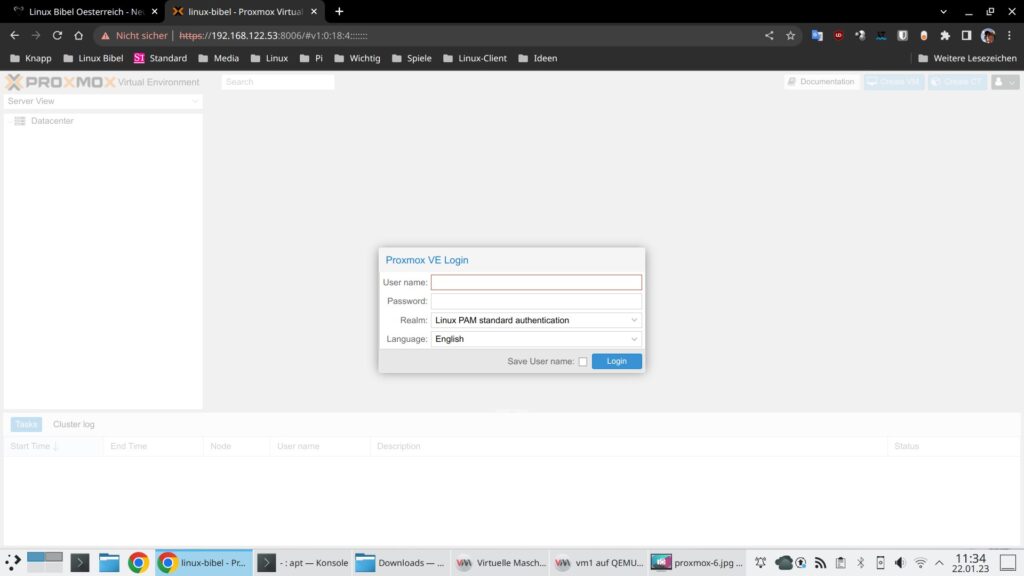Expand hidden system tray icons arrow
This screenshot has height=576, width=1024.
pyautogui.click(x=939, y=562)
